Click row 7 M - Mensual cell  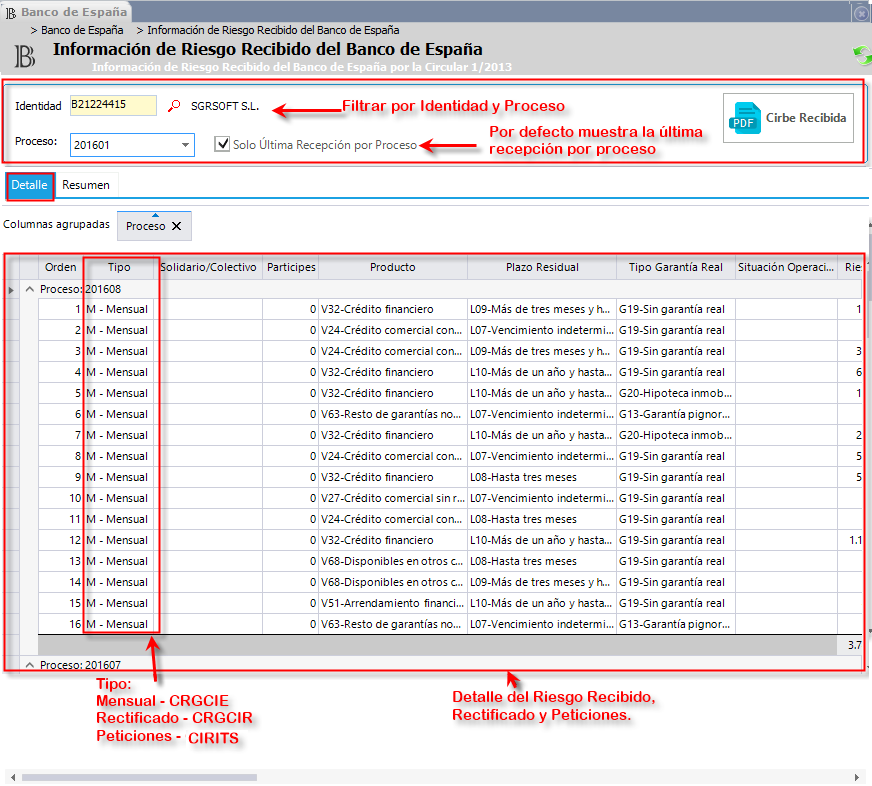click(119, 436)
